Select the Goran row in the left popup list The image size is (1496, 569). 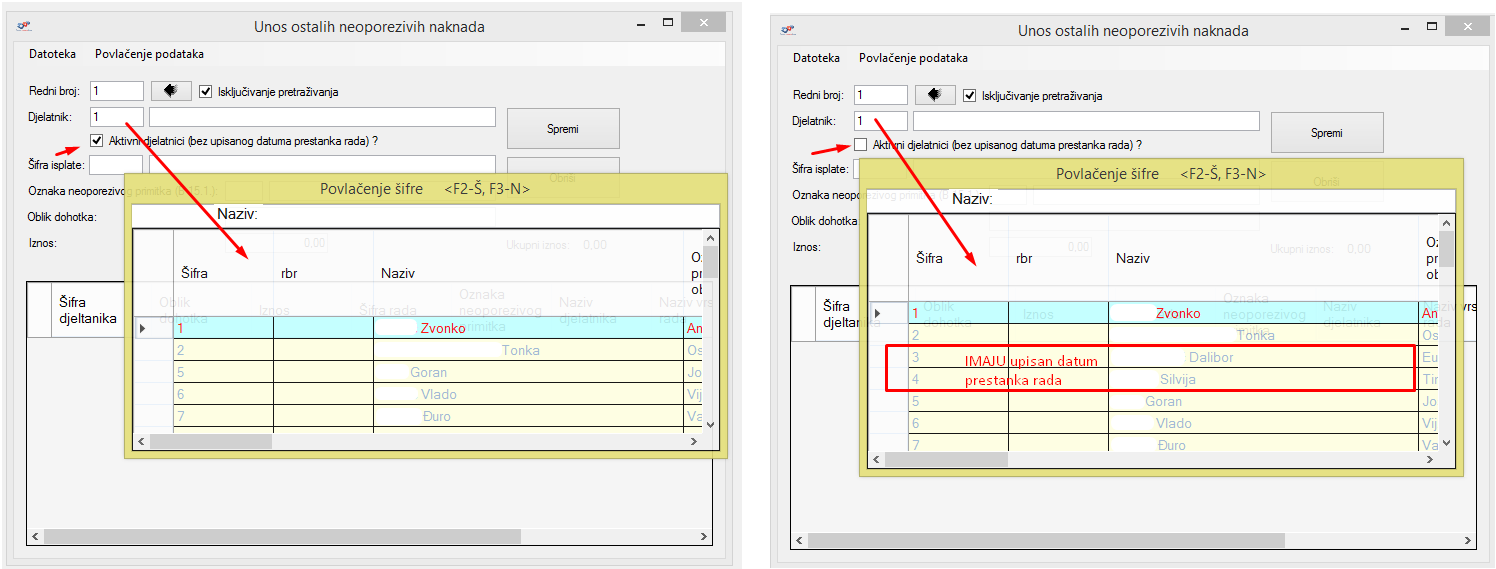429,372
